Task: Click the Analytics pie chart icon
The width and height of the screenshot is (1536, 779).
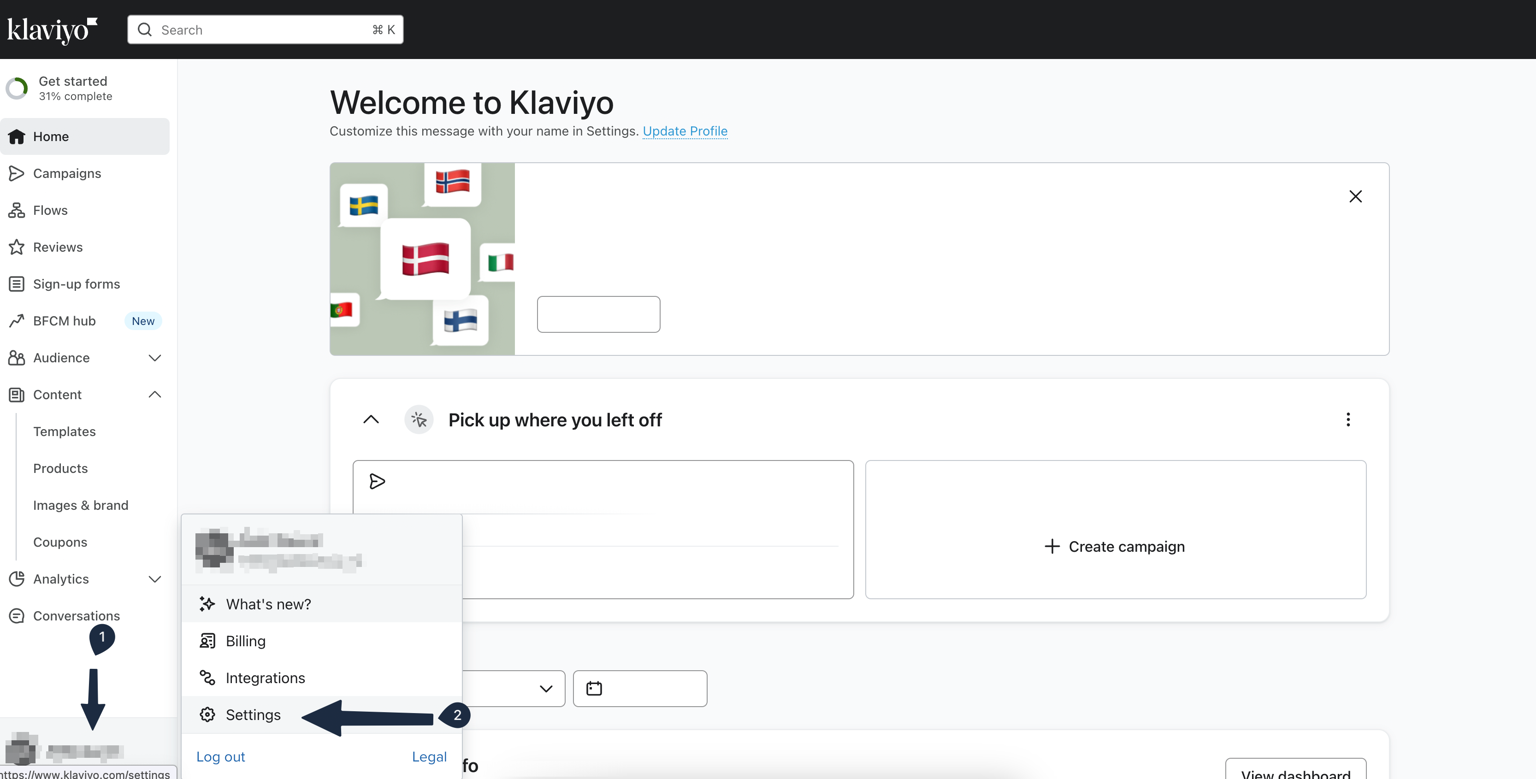Action: pos(17,579)
